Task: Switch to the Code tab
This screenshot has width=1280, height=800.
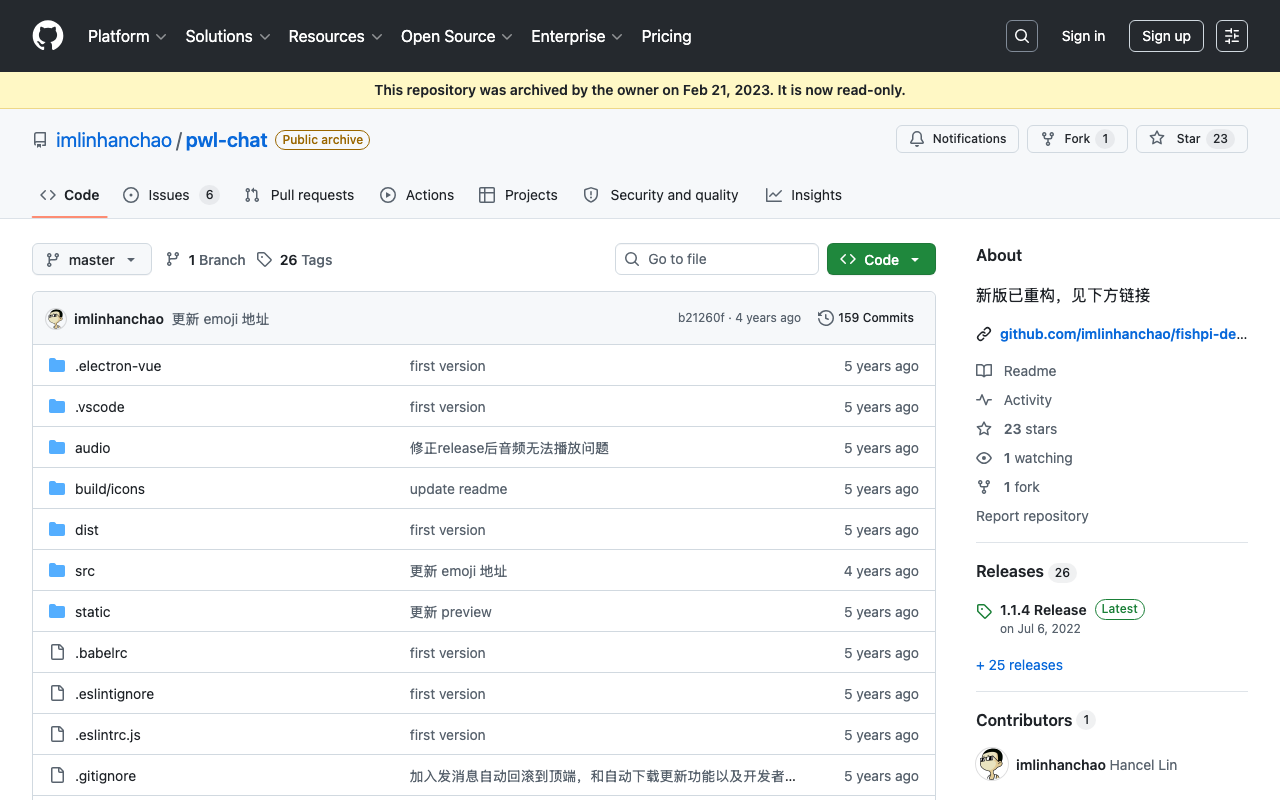Action: [x=70, y=195]
